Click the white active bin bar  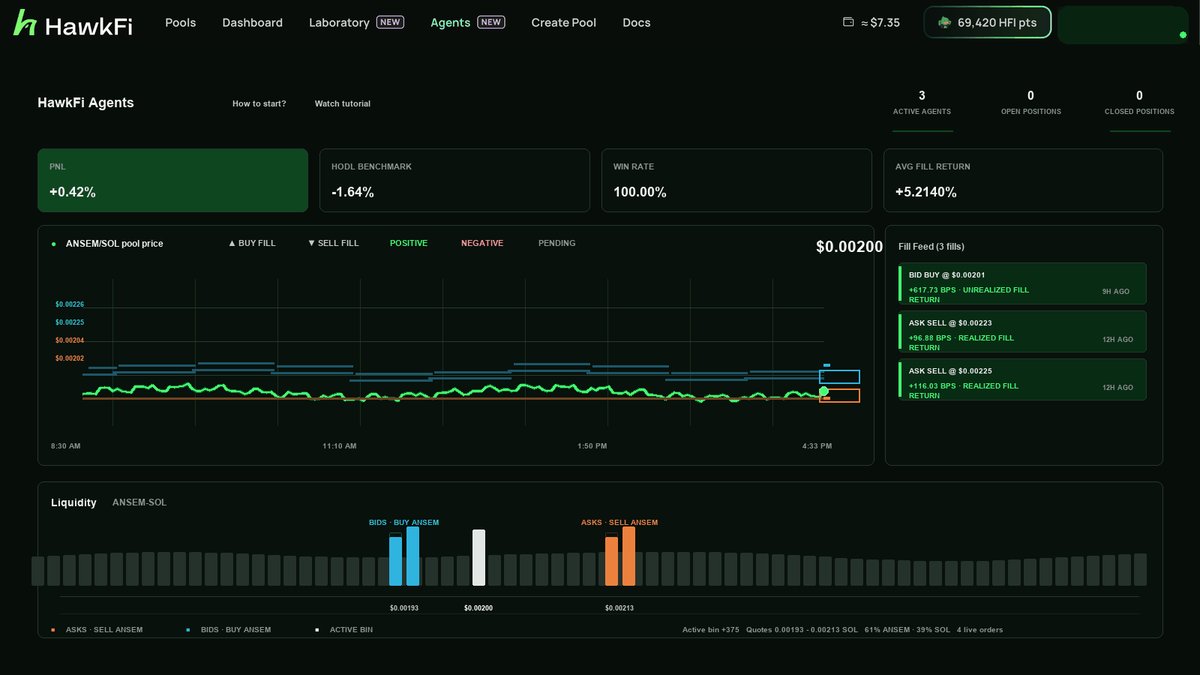(479, 558)
